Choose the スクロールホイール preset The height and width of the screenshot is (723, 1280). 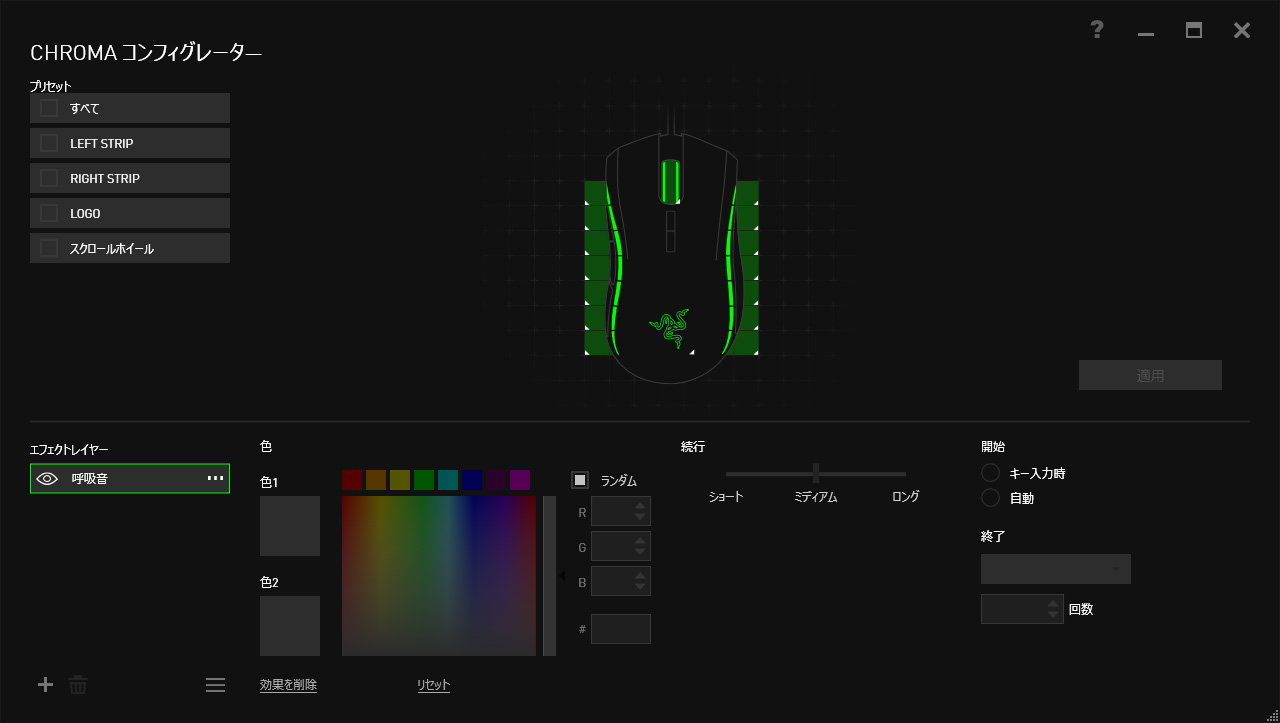coord(130,248)
